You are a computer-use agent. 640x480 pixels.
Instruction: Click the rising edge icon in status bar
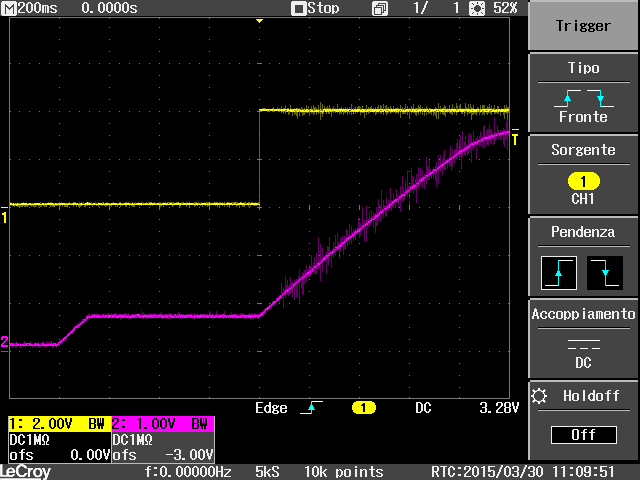tap(311, 407)
